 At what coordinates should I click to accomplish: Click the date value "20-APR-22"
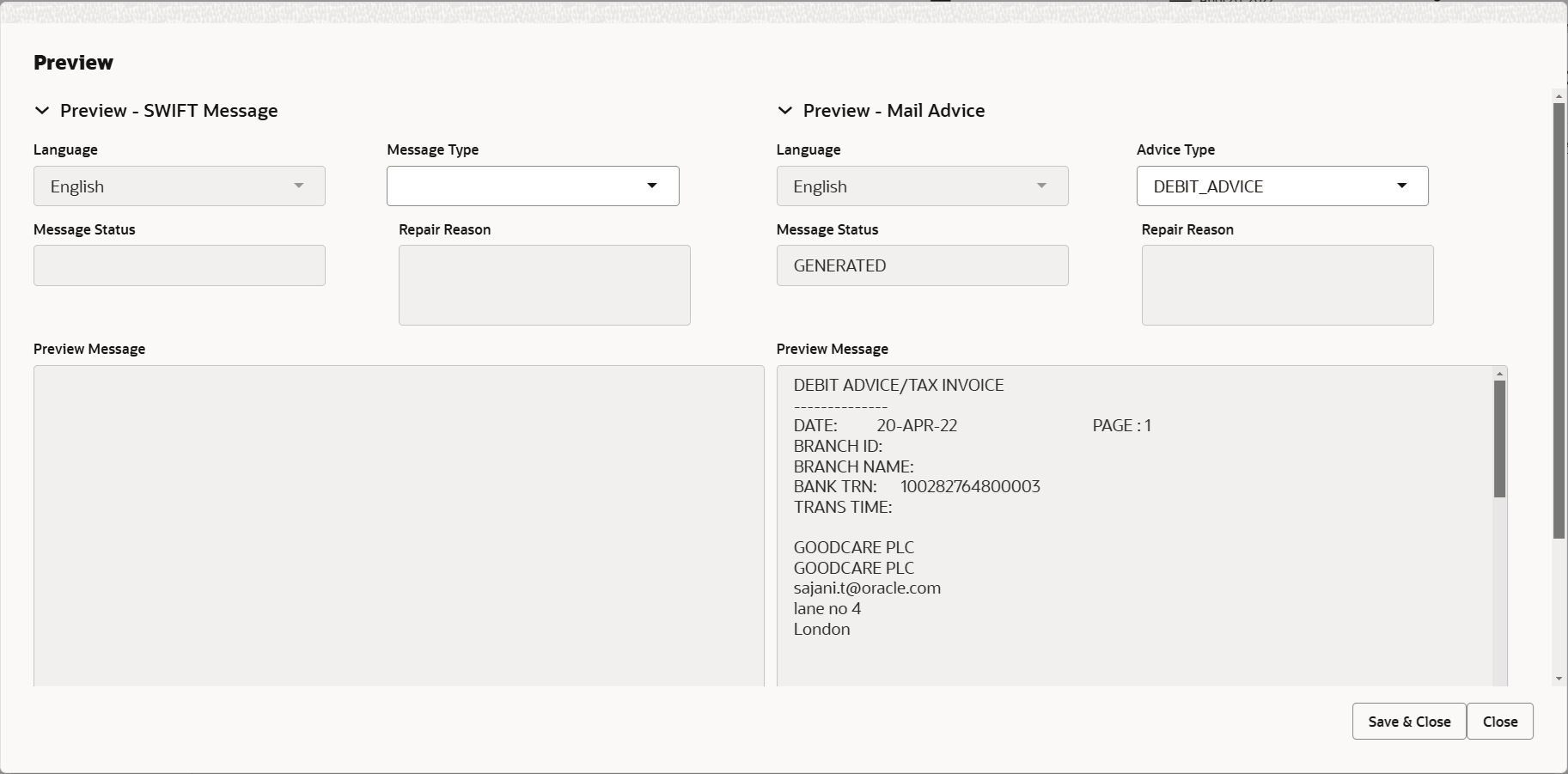(x=917, y=425)
